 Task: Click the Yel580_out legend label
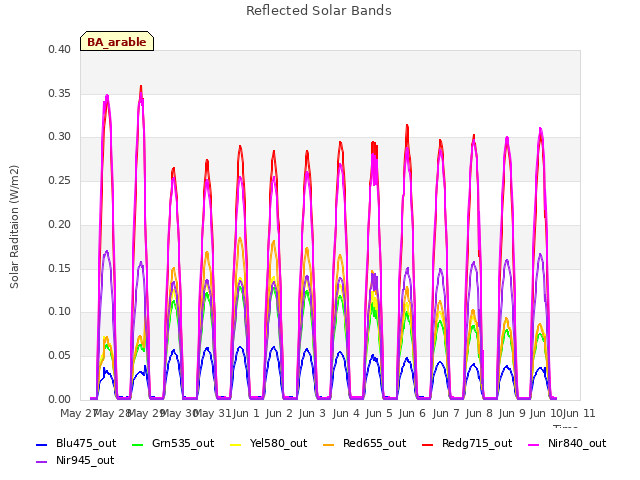pyautogui.click(x=278, y=443)
